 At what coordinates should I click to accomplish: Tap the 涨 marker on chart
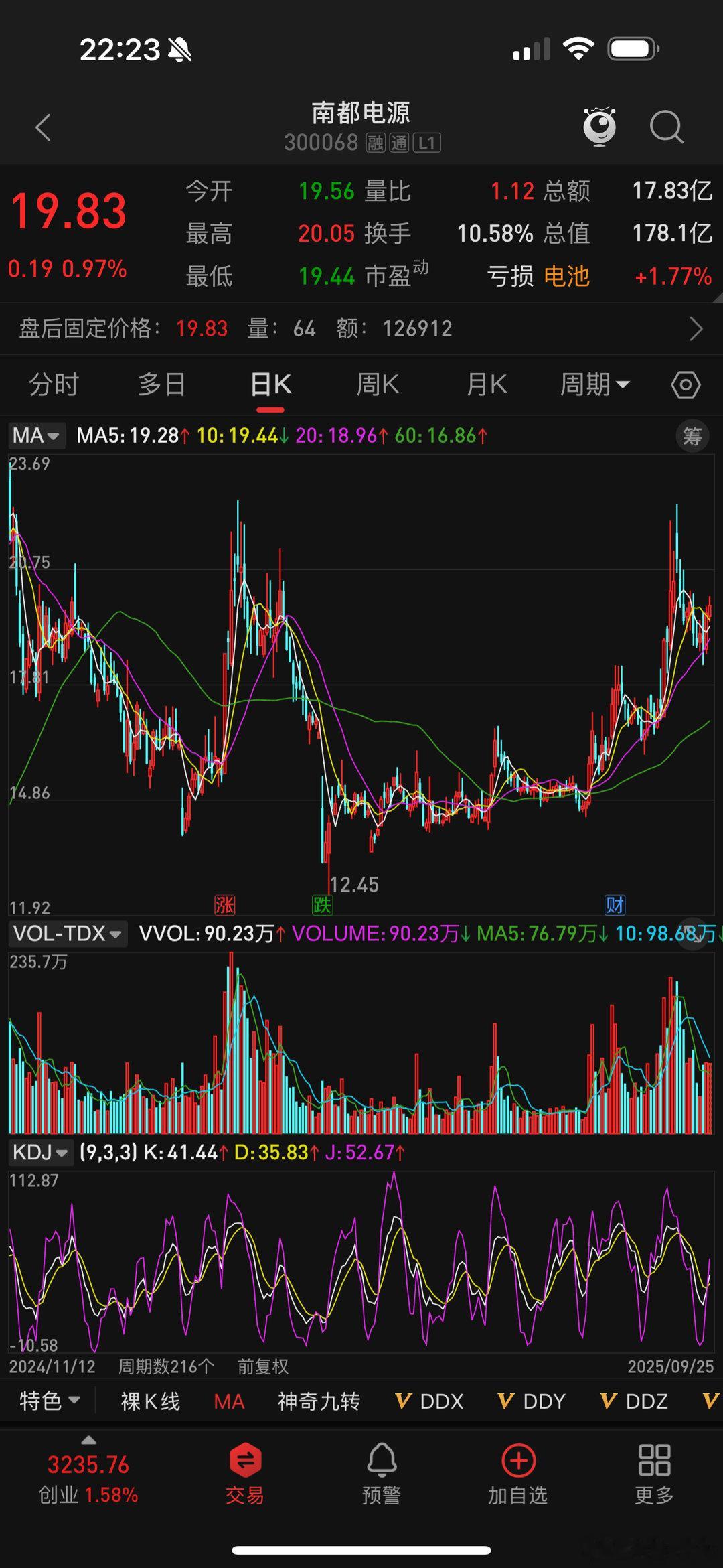coord(224,905)
